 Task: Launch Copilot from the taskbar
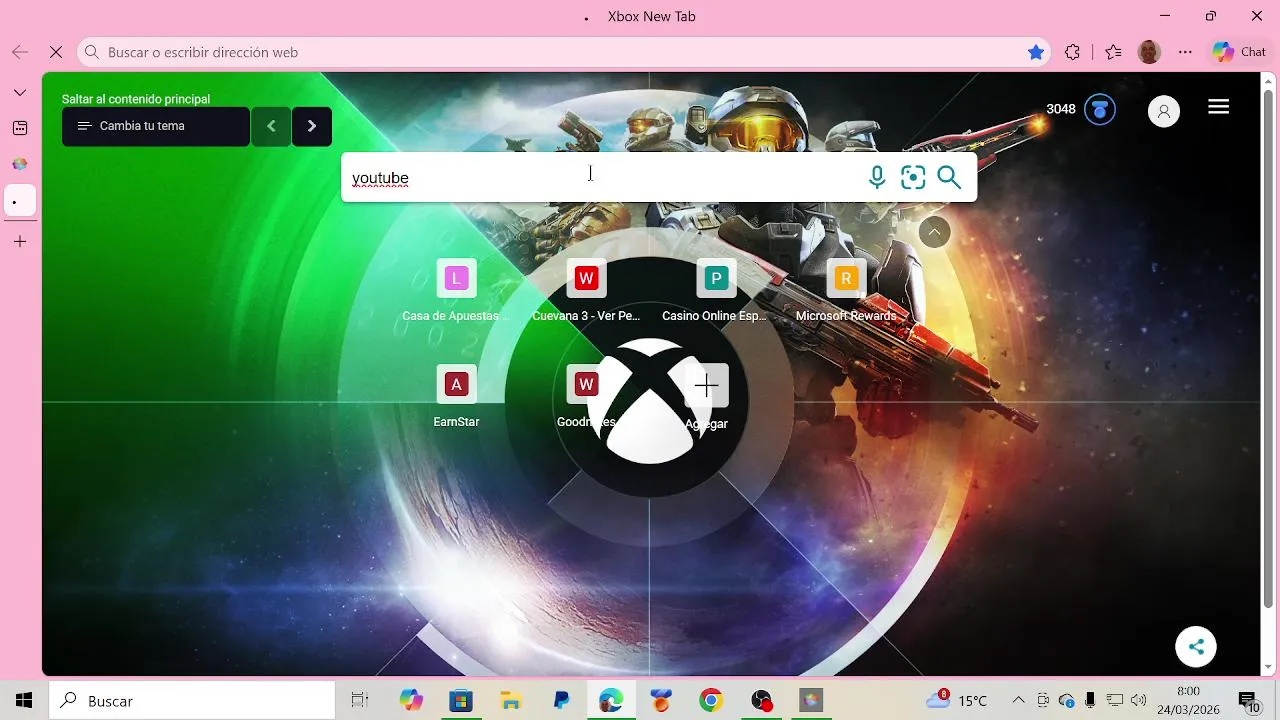click(x=411, y=701)
